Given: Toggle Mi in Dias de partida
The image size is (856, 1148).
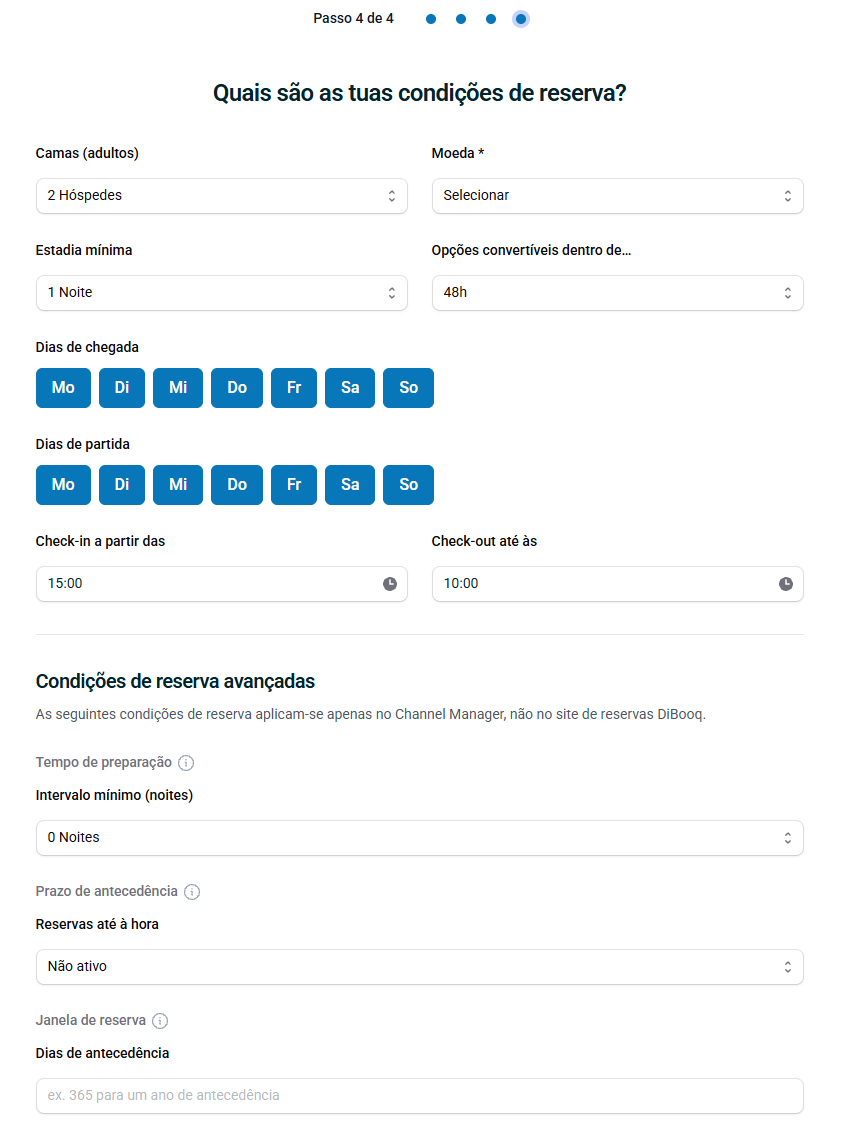Looking at the screenshot, I should [x=178, y=485].
